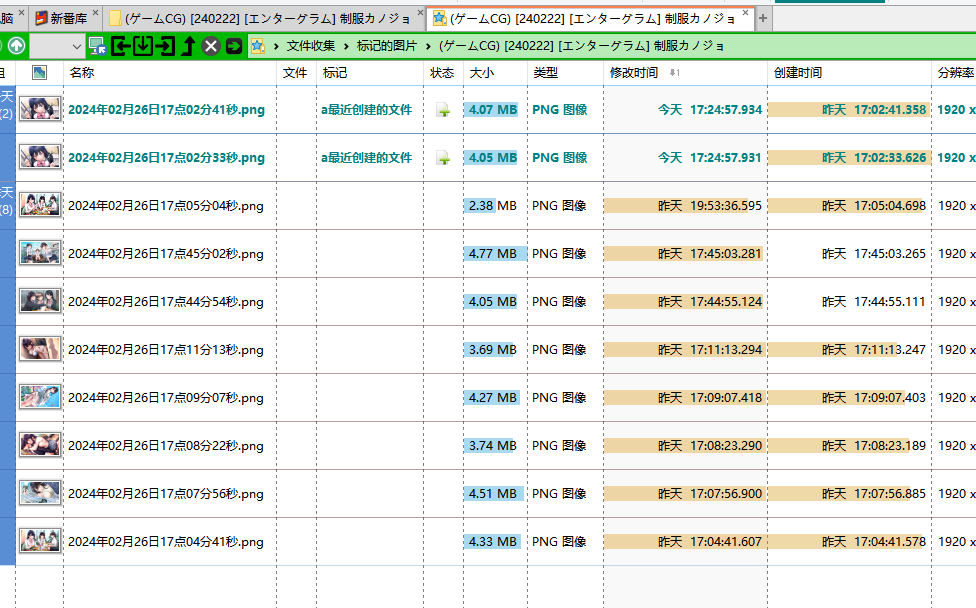Expand the 文件收集 breadcrumb arrow

click(277, 46)
